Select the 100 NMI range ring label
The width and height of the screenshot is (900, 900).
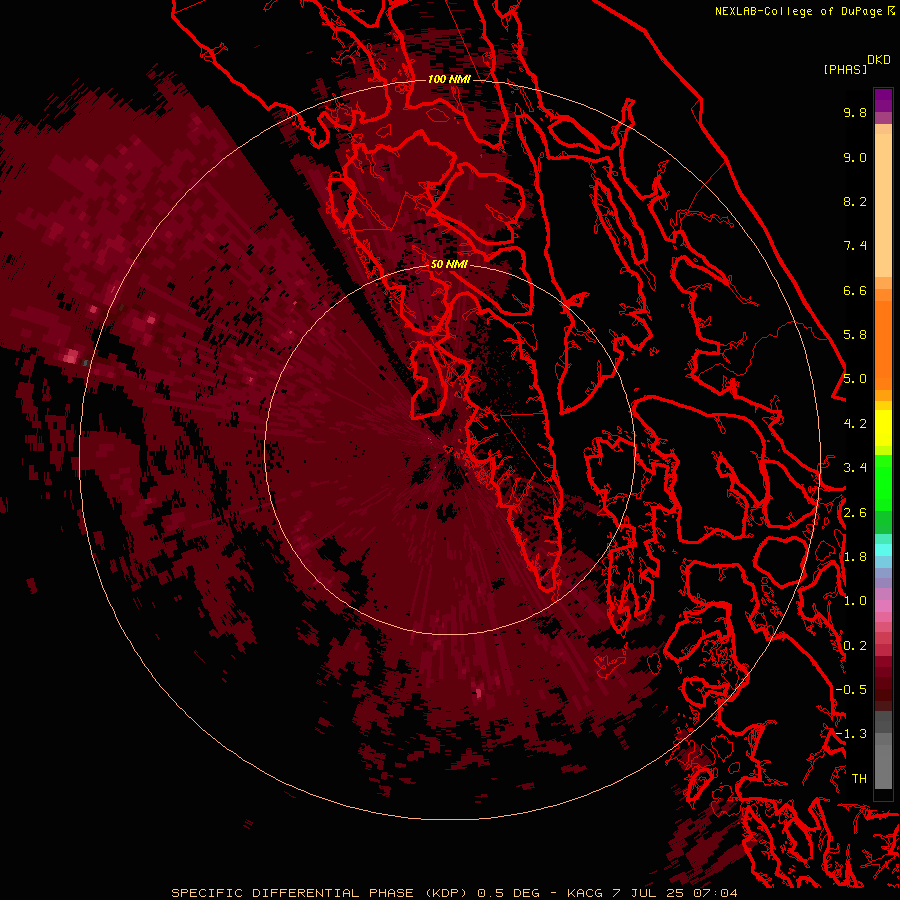pyautogui.click(x=449, y=79)
